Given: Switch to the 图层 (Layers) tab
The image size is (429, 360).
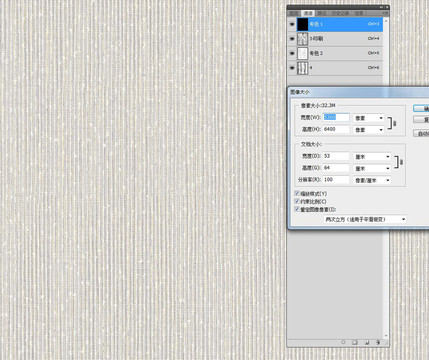Looking at the screenshot, I should point(294,13).
